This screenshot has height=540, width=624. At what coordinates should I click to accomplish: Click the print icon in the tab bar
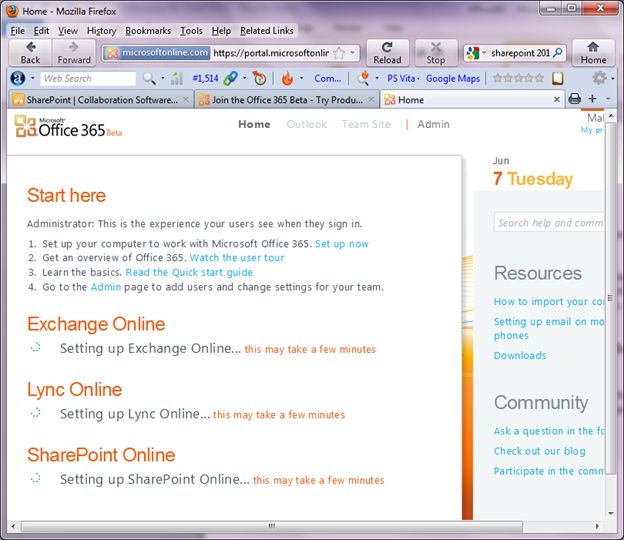(x=574, y=99)
